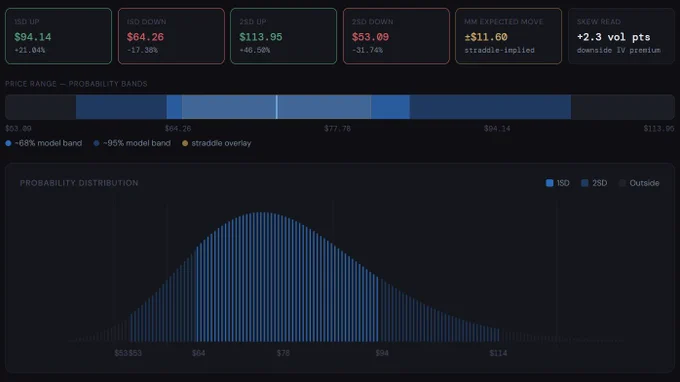Click the $114 axis label on the chart
The image size is (680, 382).
(498, 353)
